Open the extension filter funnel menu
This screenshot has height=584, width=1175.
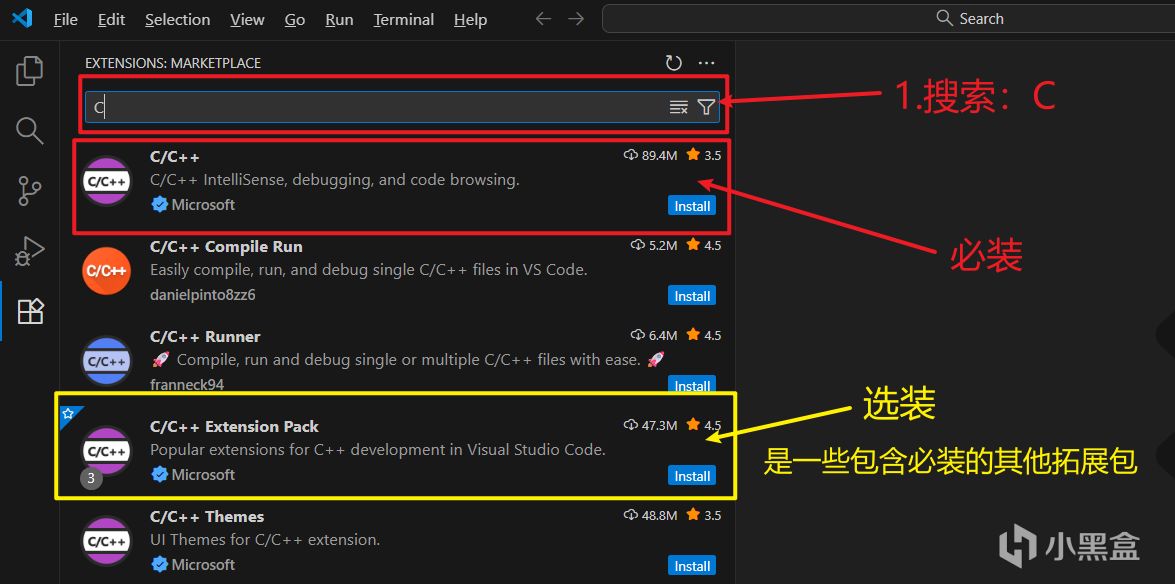(706, 107)
